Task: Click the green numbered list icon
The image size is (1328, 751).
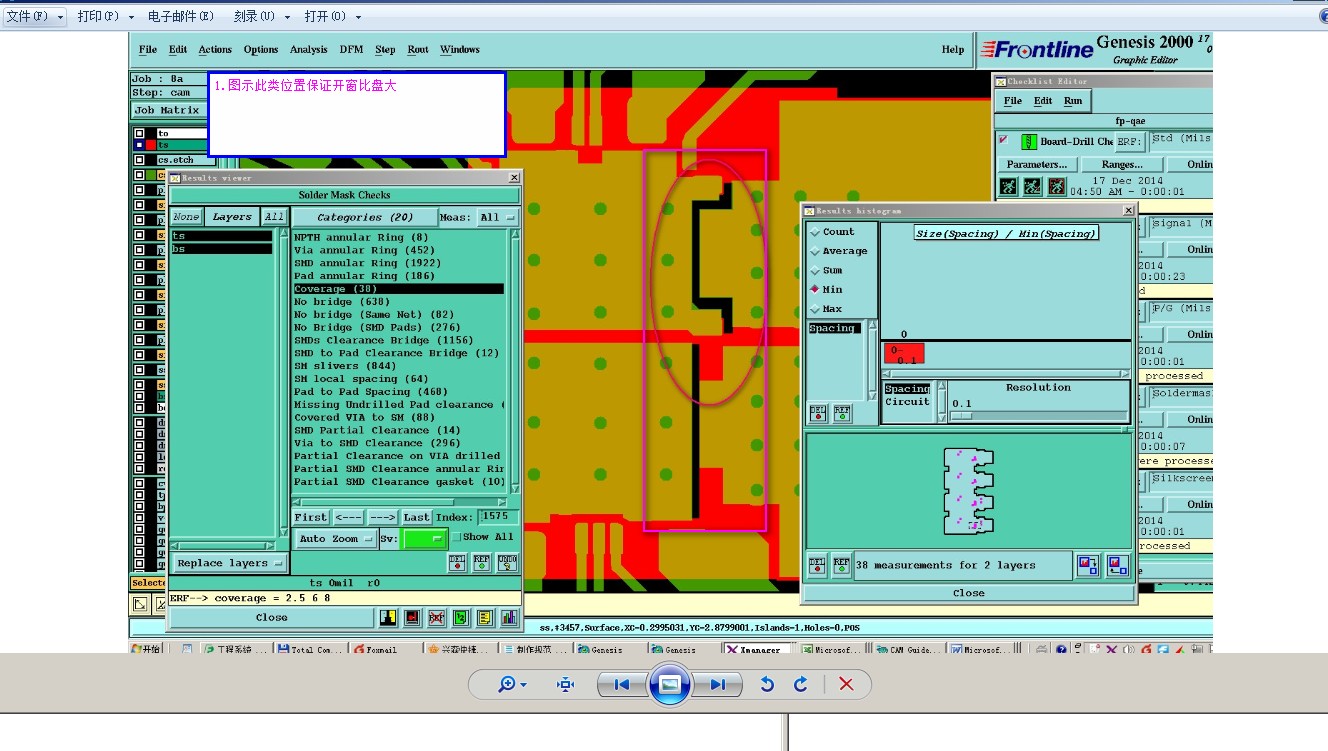Action: pyautogui.click(x=460, y=618)
